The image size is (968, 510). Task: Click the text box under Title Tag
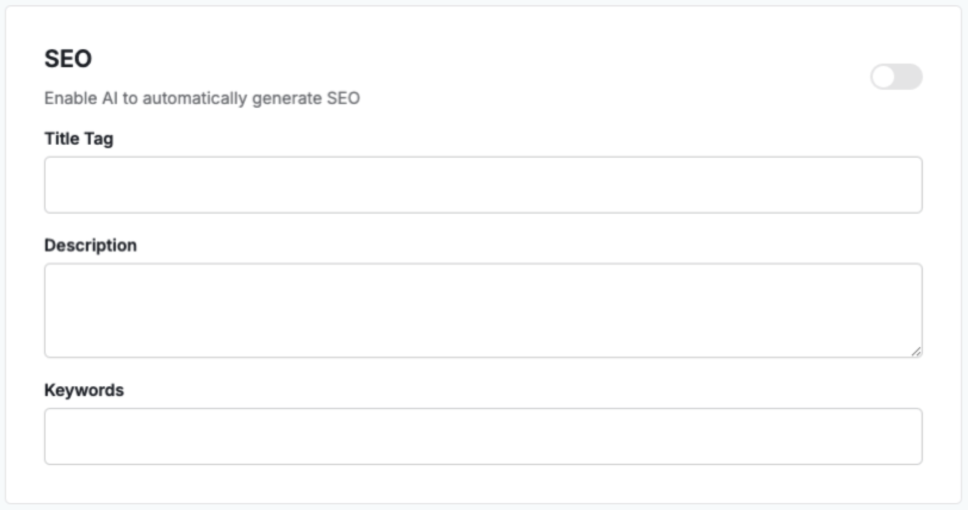pyautogui.click(x=483, y=185)
